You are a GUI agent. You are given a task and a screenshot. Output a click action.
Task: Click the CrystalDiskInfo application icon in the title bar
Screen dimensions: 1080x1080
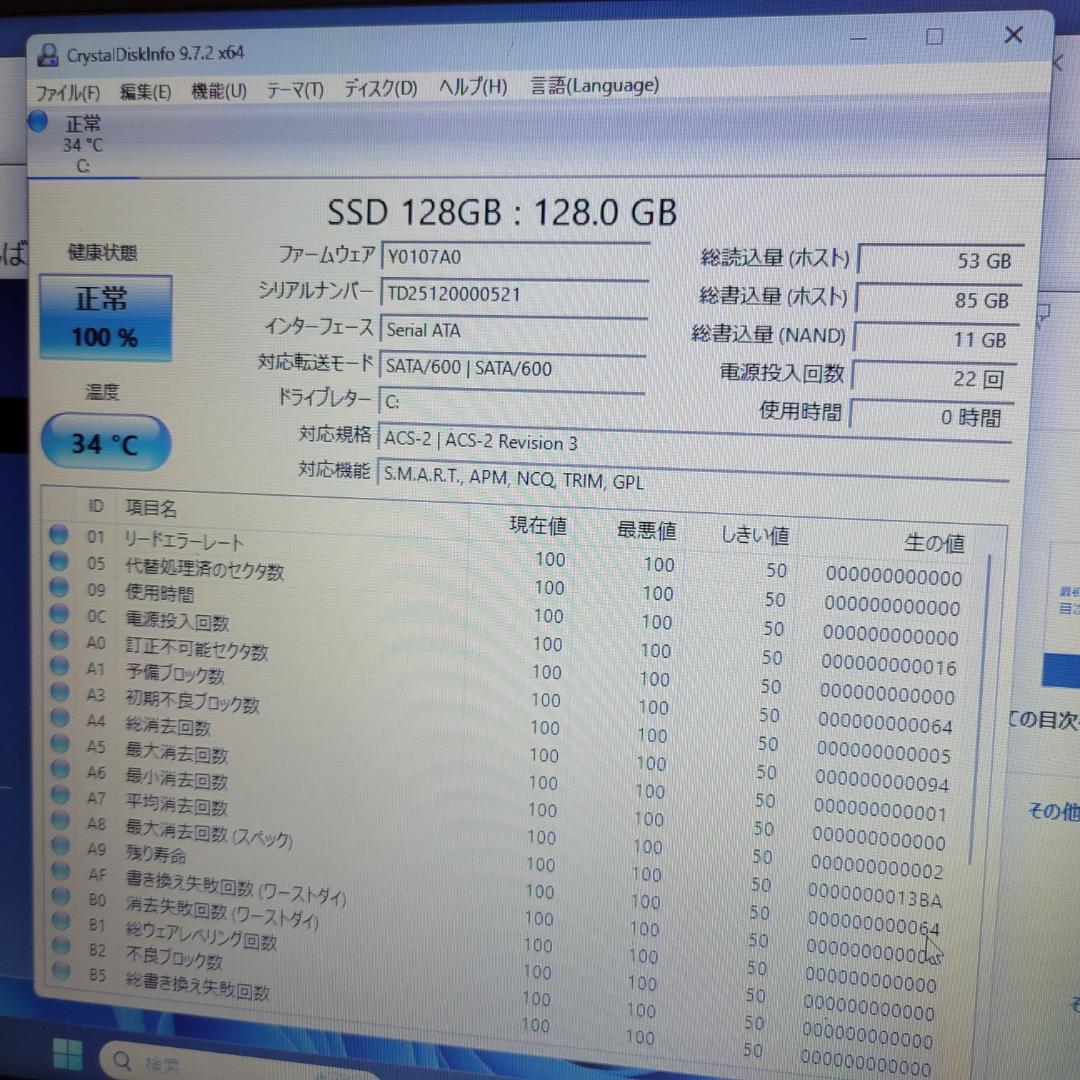tap(47, 54)
